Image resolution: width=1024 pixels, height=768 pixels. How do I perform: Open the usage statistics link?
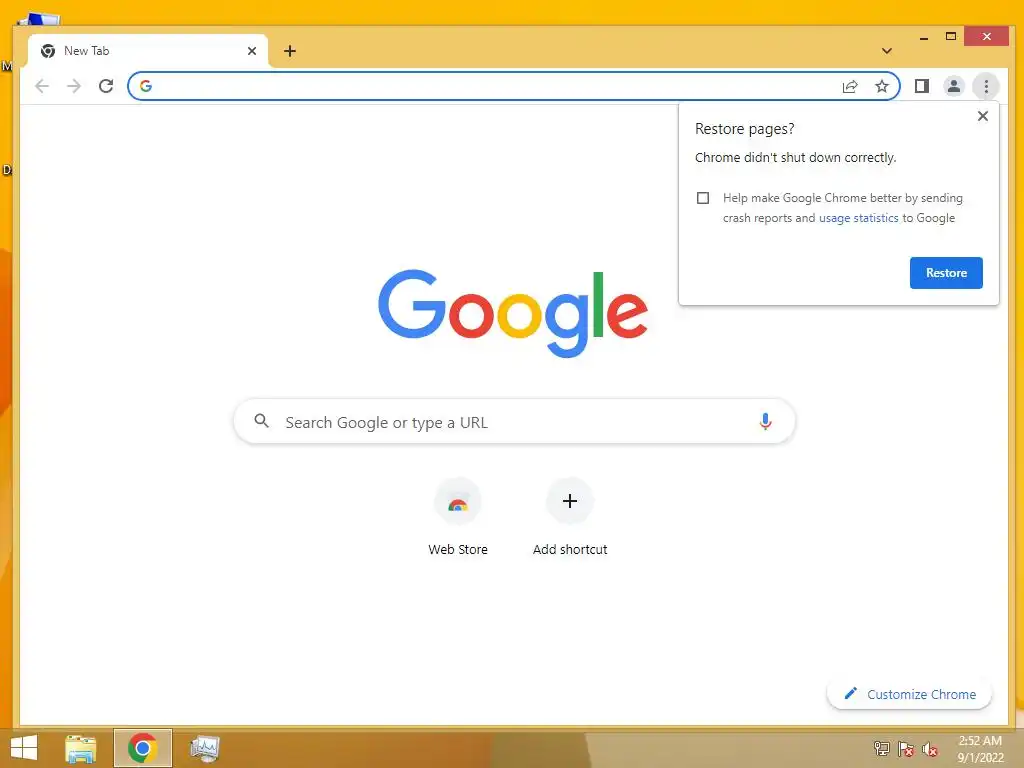(x=858, y=218)
